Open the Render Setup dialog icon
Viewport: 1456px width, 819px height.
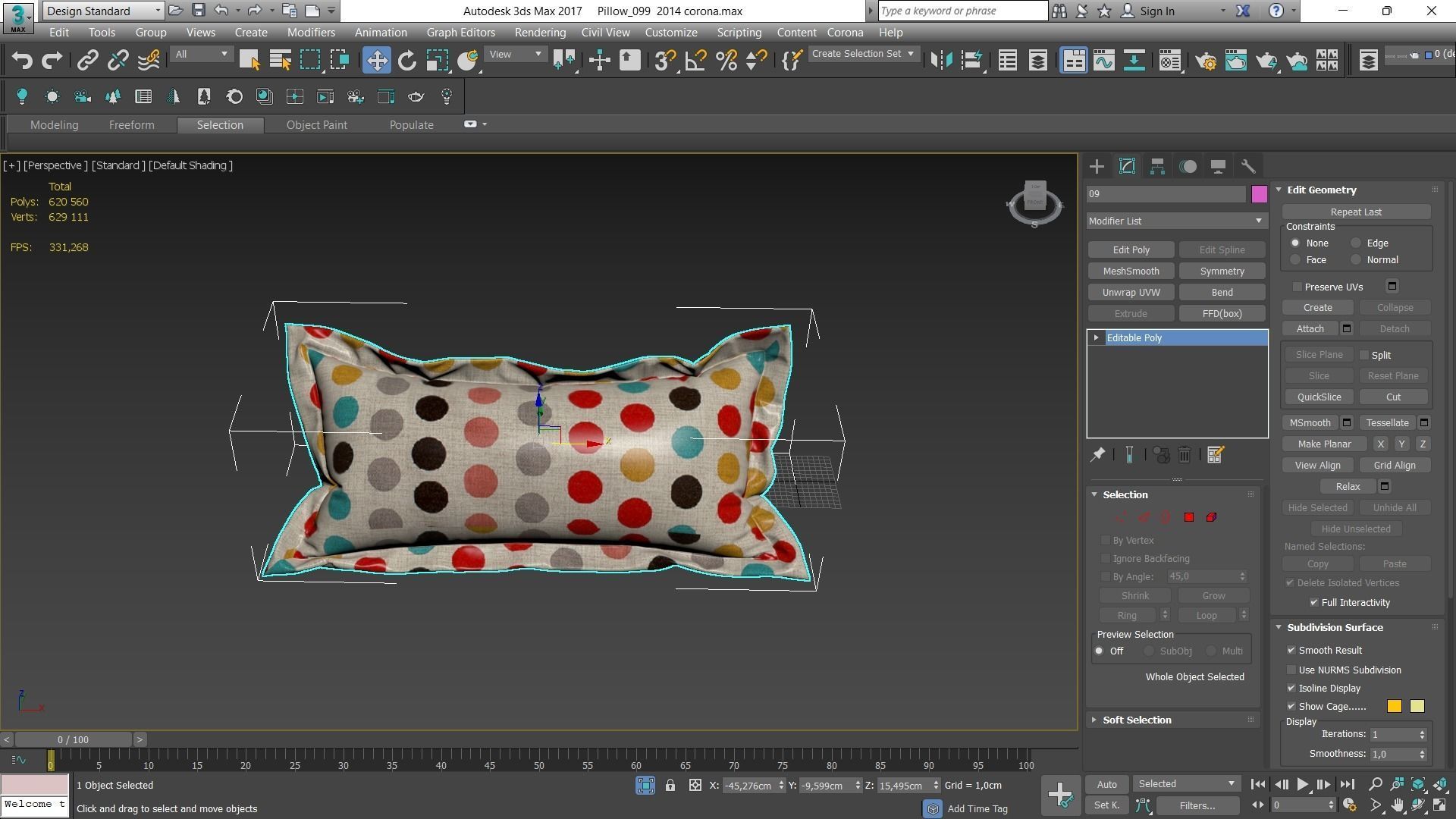(1206, 61)
